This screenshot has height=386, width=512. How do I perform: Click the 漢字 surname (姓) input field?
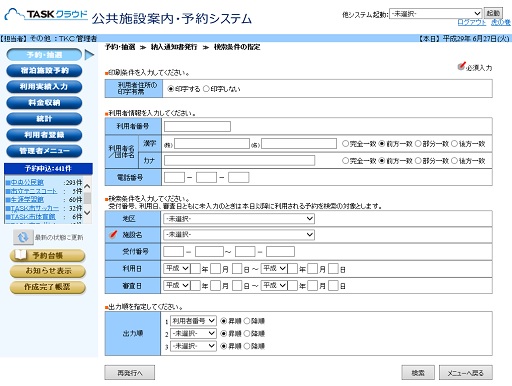[212, 144]
